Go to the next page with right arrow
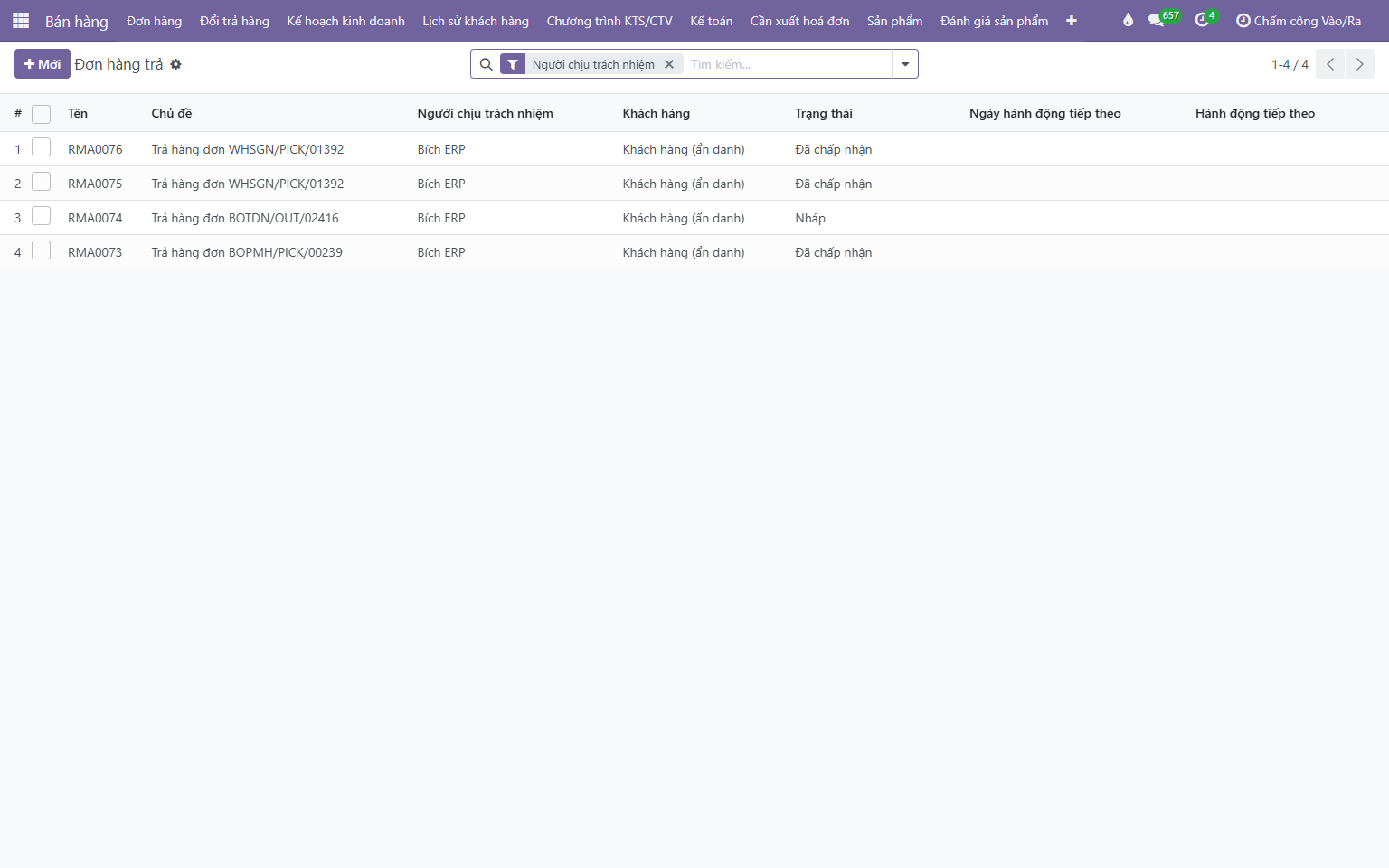This screenshot has width=1389, height=868. tap(1359, 64)
